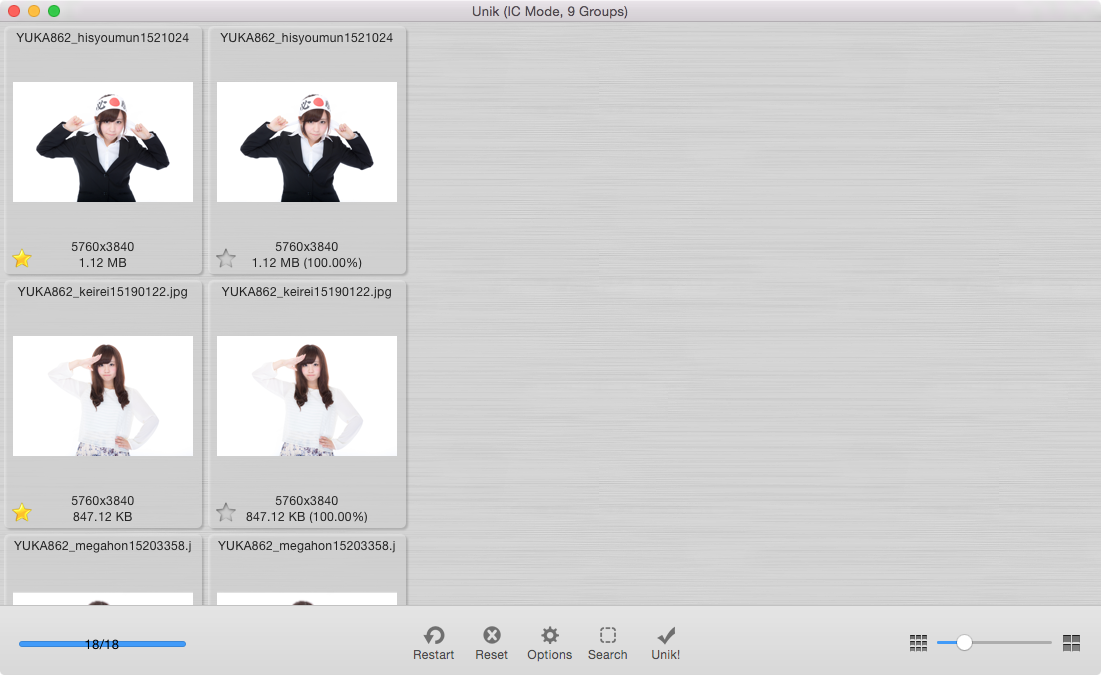Click the Options text label
1101x675 pixels.
click(550, 655)
